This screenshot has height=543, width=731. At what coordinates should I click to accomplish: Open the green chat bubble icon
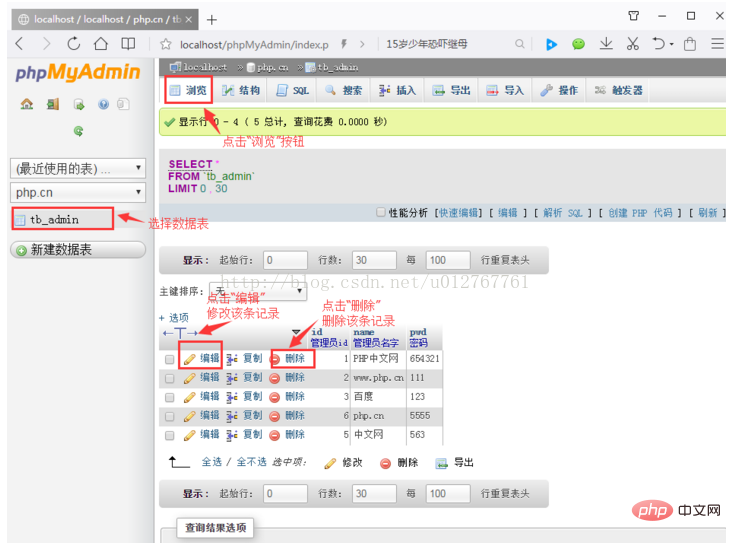point(579,44)
